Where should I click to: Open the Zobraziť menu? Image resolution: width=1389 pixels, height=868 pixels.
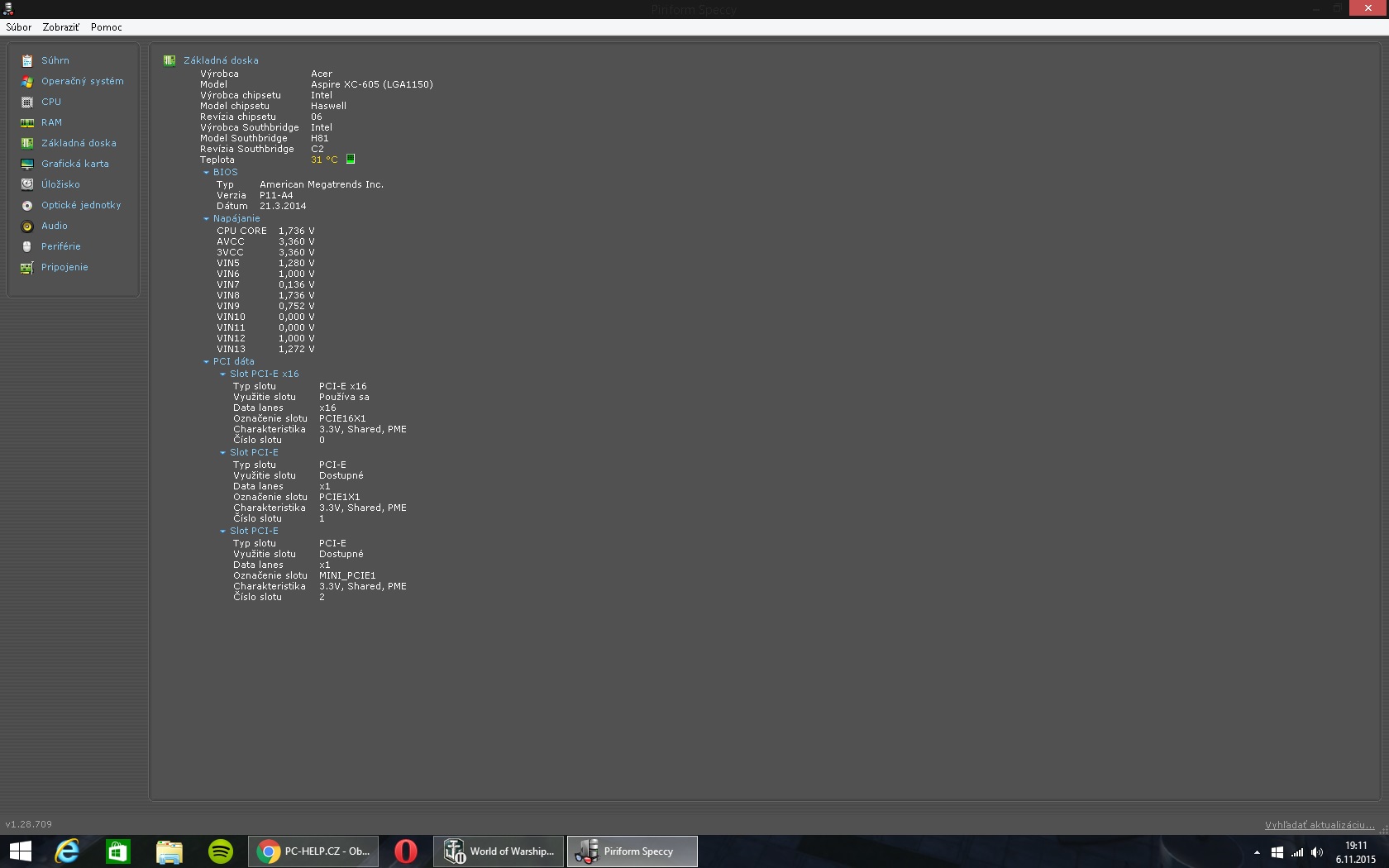61,27
